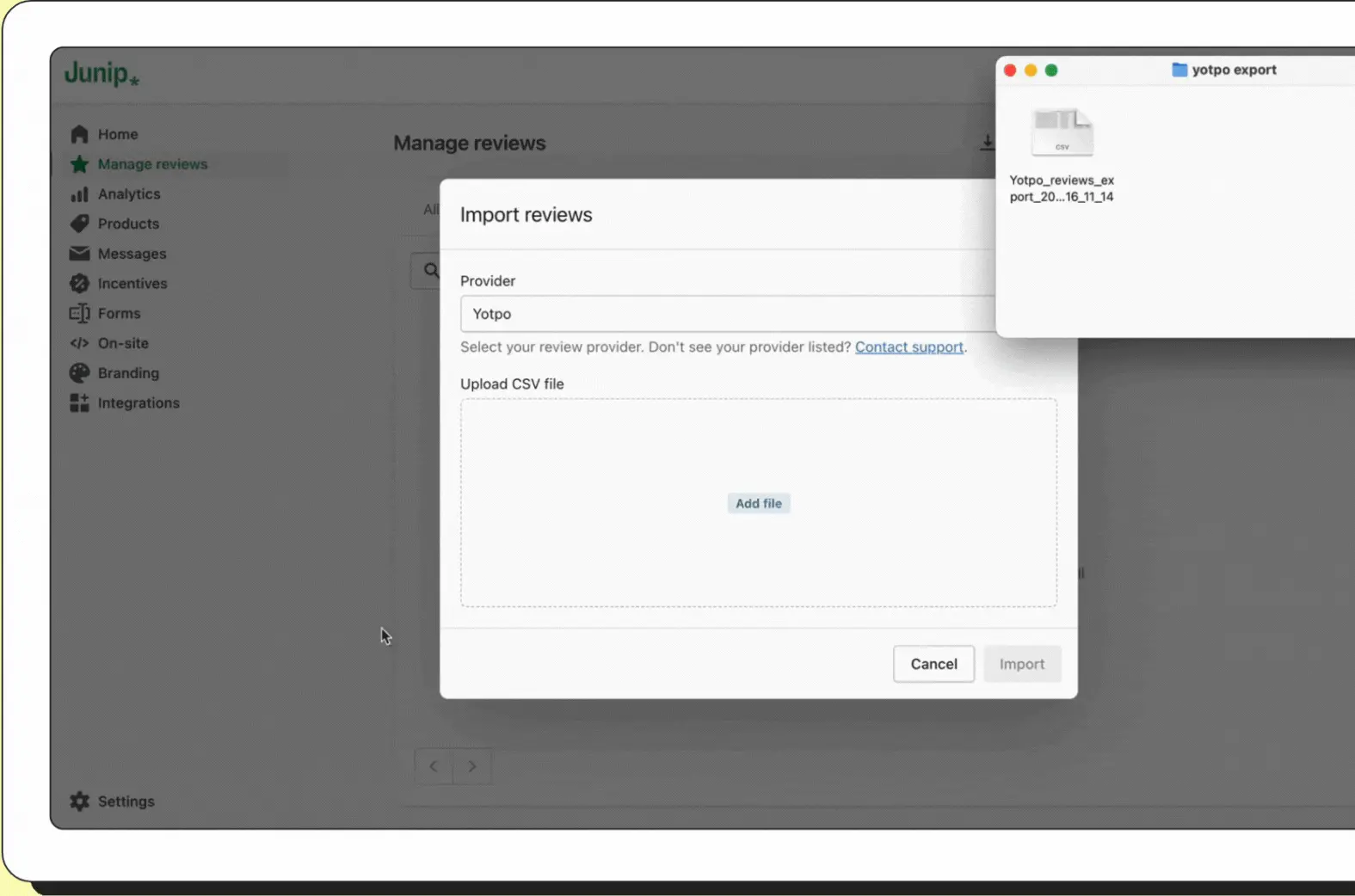Go to previous page with left chevron
1355x896 pixels.
[x=434, y=766]
